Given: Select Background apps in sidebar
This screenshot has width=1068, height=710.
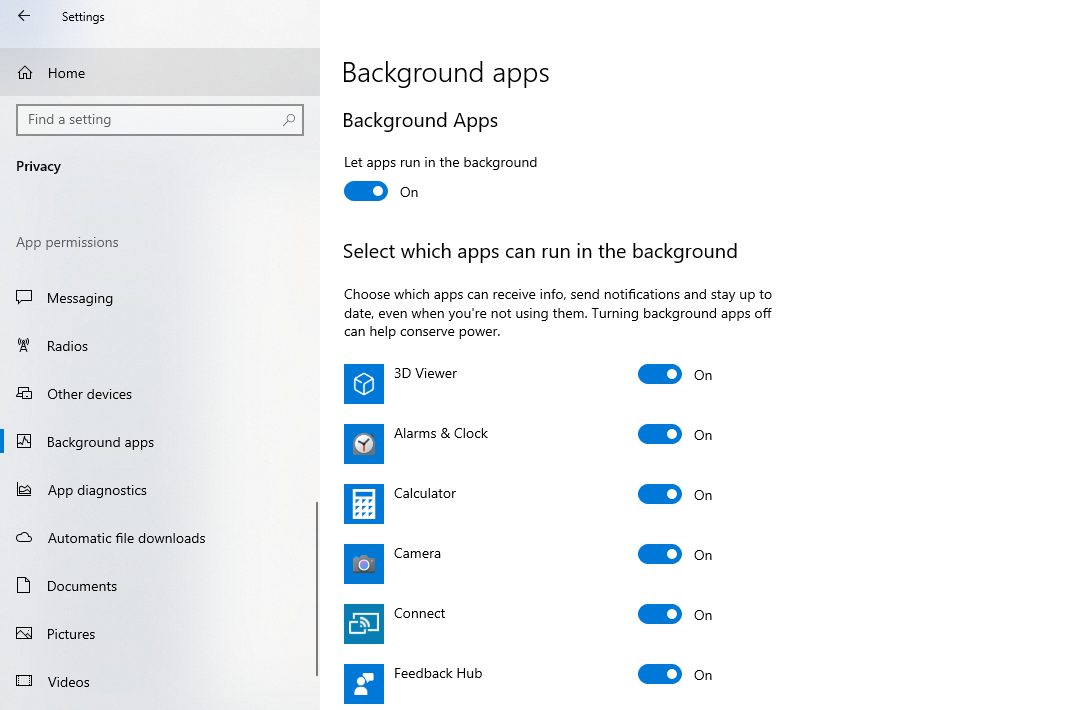Looking at the screenshot, I should tap(159, 442).
